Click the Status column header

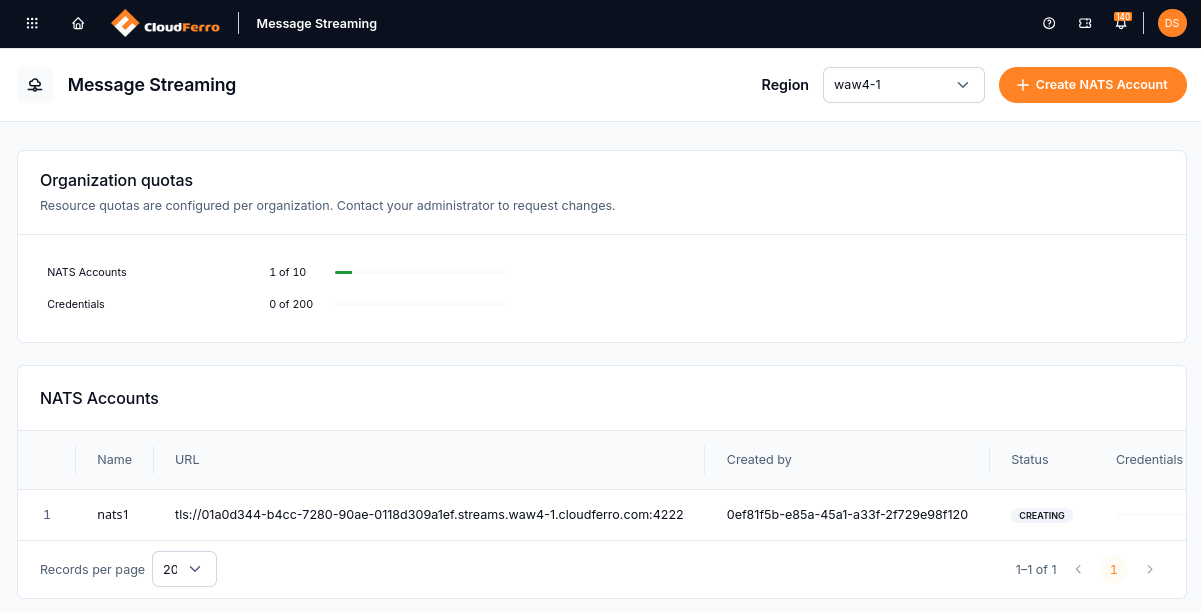pyautogui.click(x=1030, y=460)
